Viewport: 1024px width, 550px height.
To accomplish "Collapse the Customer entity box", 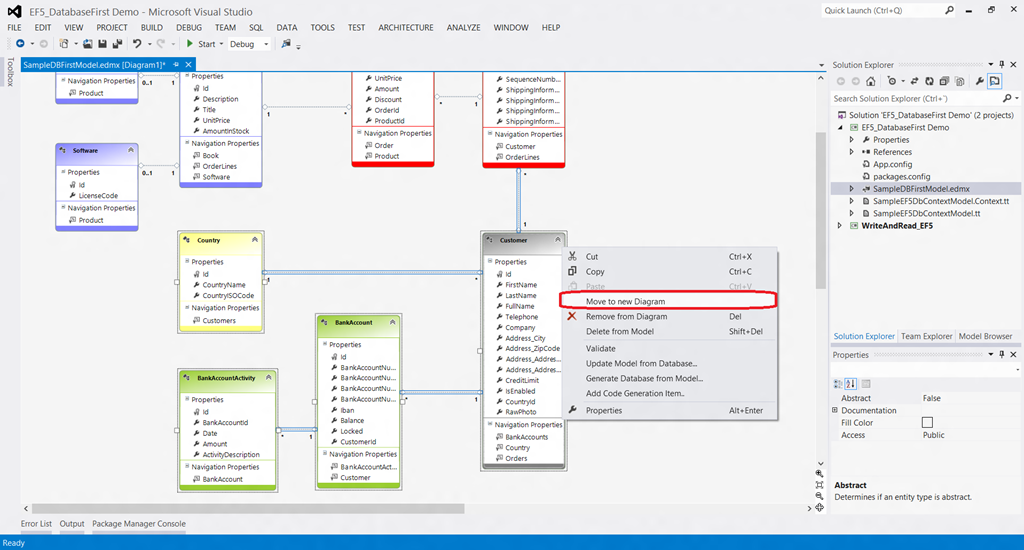I will 558,240.
